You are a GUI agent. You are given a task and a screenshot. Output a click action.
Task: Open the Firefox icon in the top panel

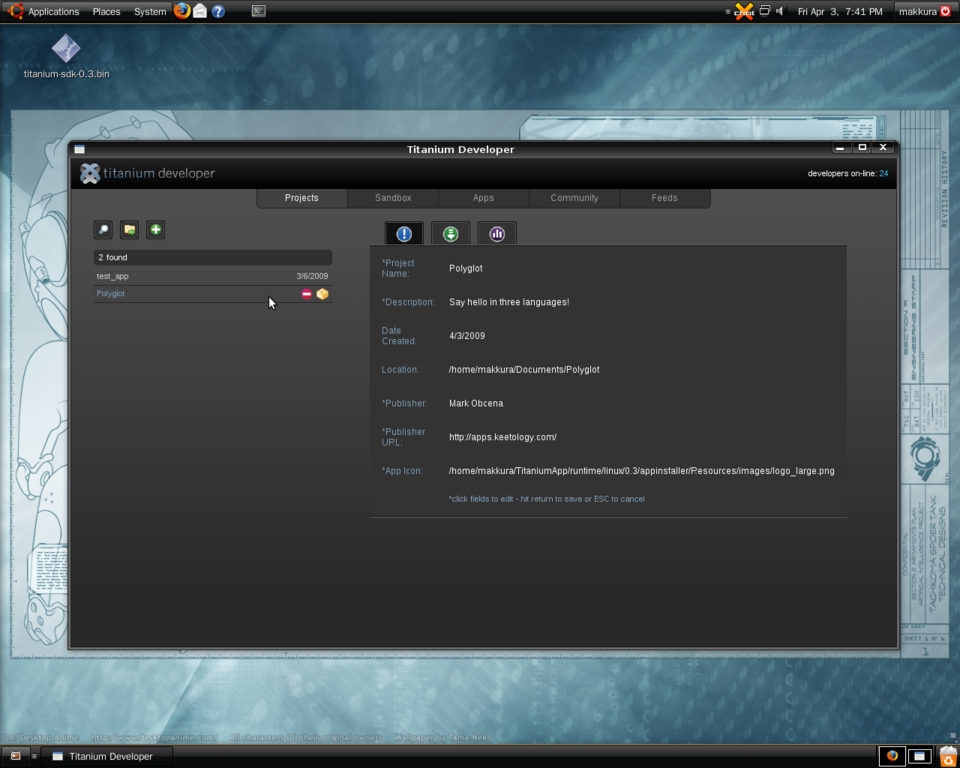181,11
